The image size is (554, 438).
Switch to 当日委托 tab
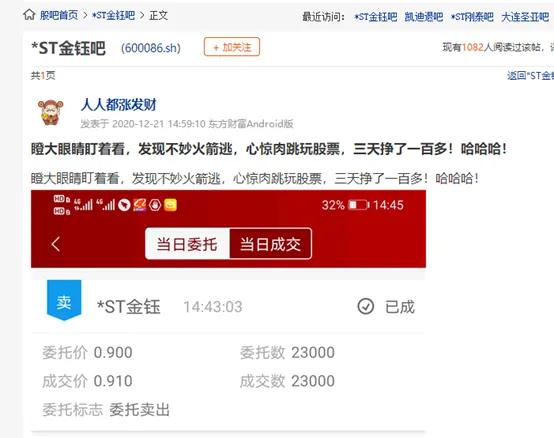(x=187, y=244)
